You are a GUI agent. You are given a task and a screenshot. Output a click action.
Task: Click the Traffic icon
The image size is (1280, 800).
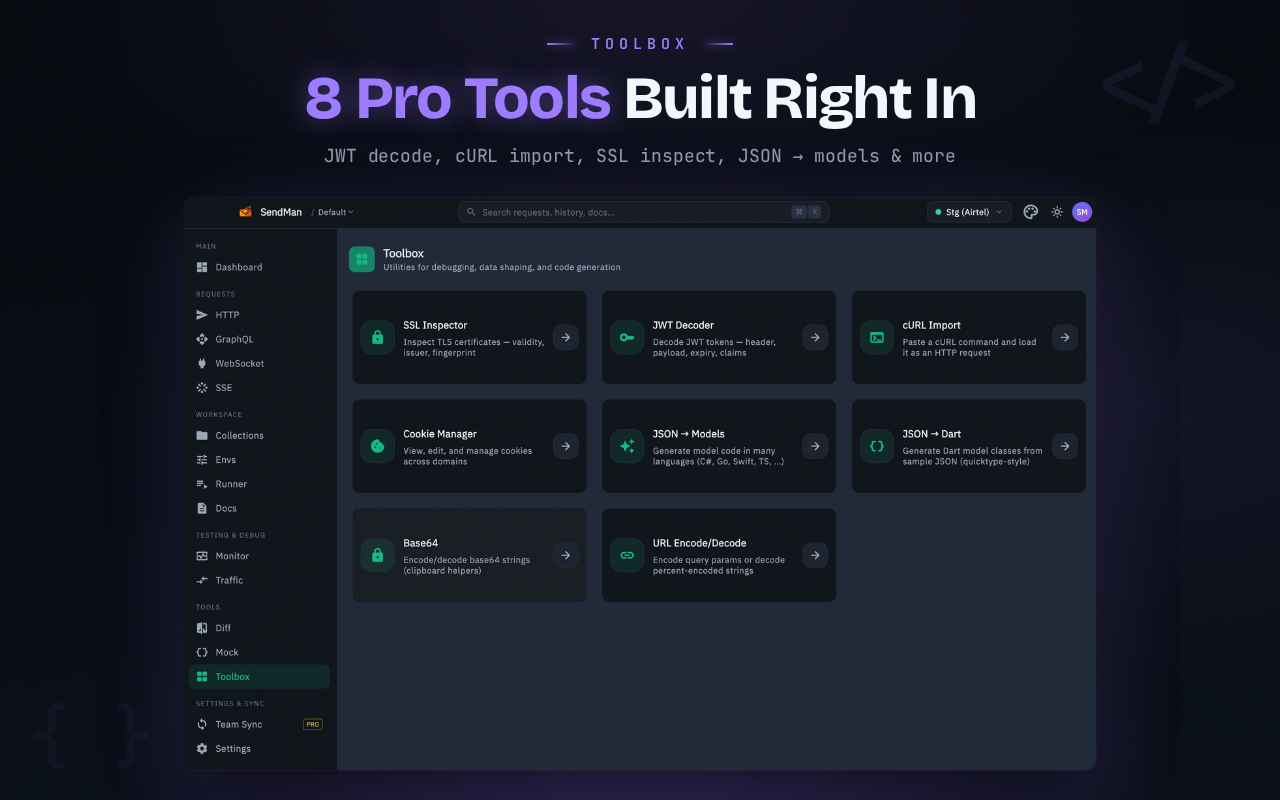click(x=202, y=580)
